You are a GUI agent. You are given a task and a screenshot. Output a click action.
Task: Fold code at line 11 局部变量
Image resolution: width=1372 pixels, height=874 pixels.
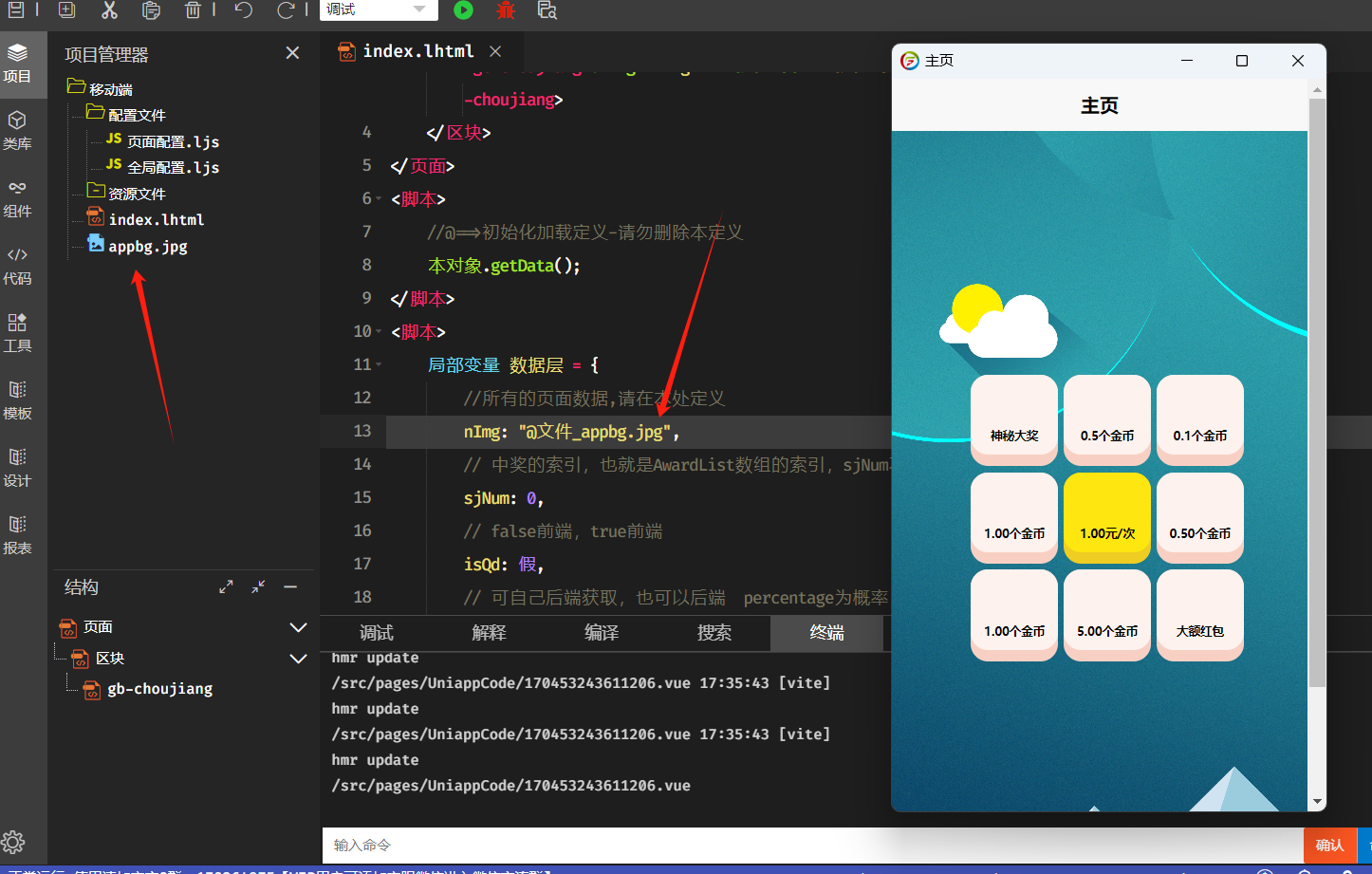[x=380, y=365]
